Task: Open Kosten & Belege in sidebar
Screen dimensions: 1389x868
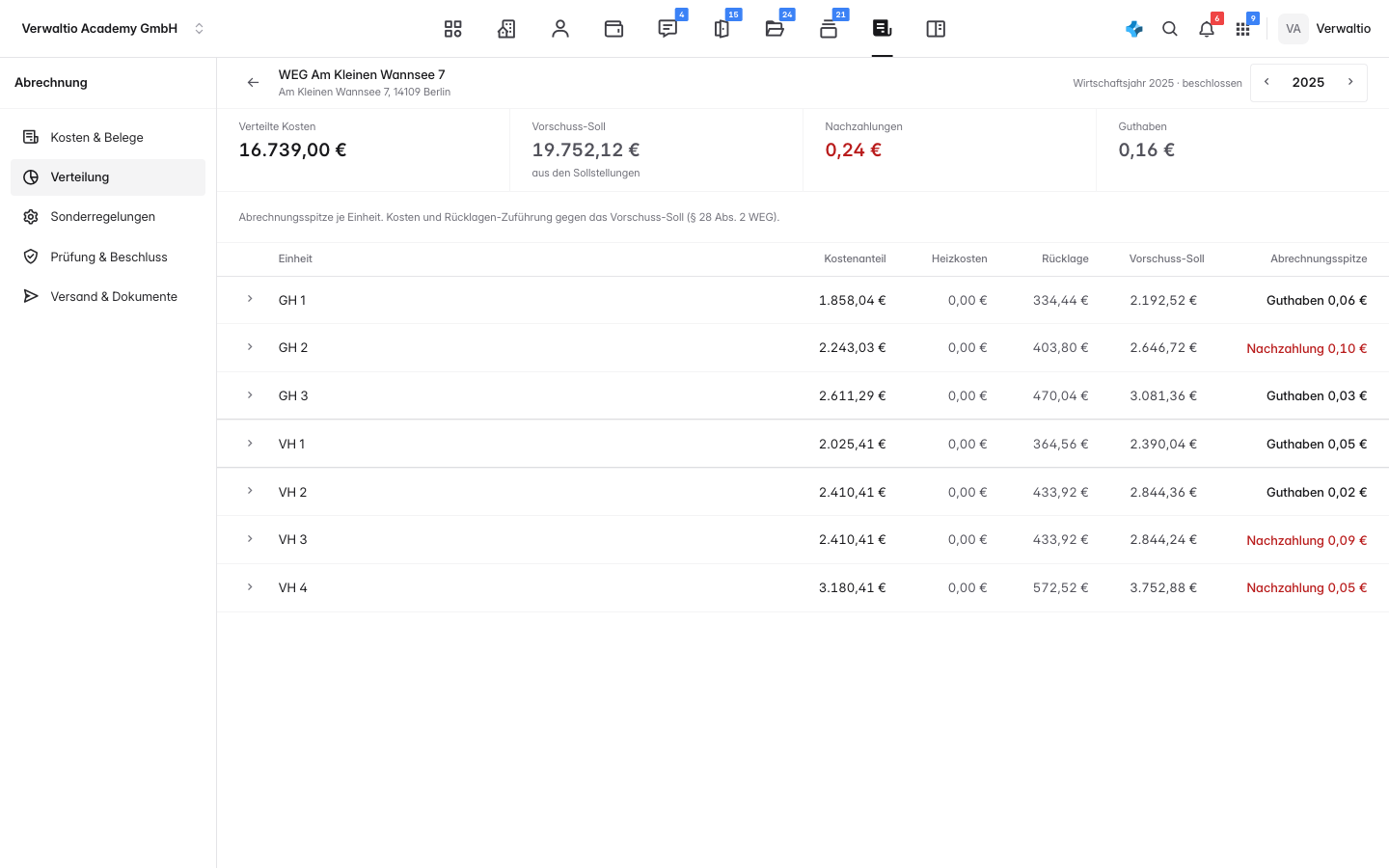Action: [x=108, y=137]
